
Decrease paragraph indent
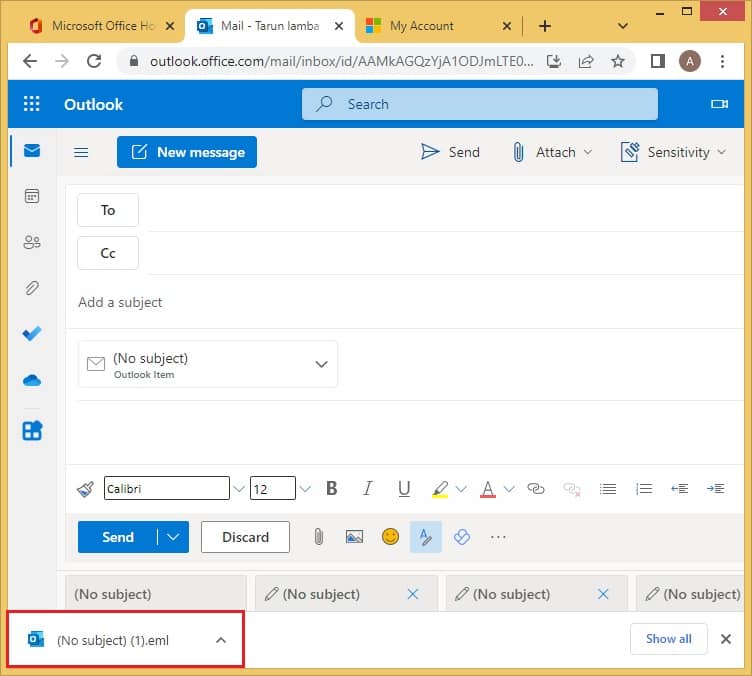[x=680, y=489]
